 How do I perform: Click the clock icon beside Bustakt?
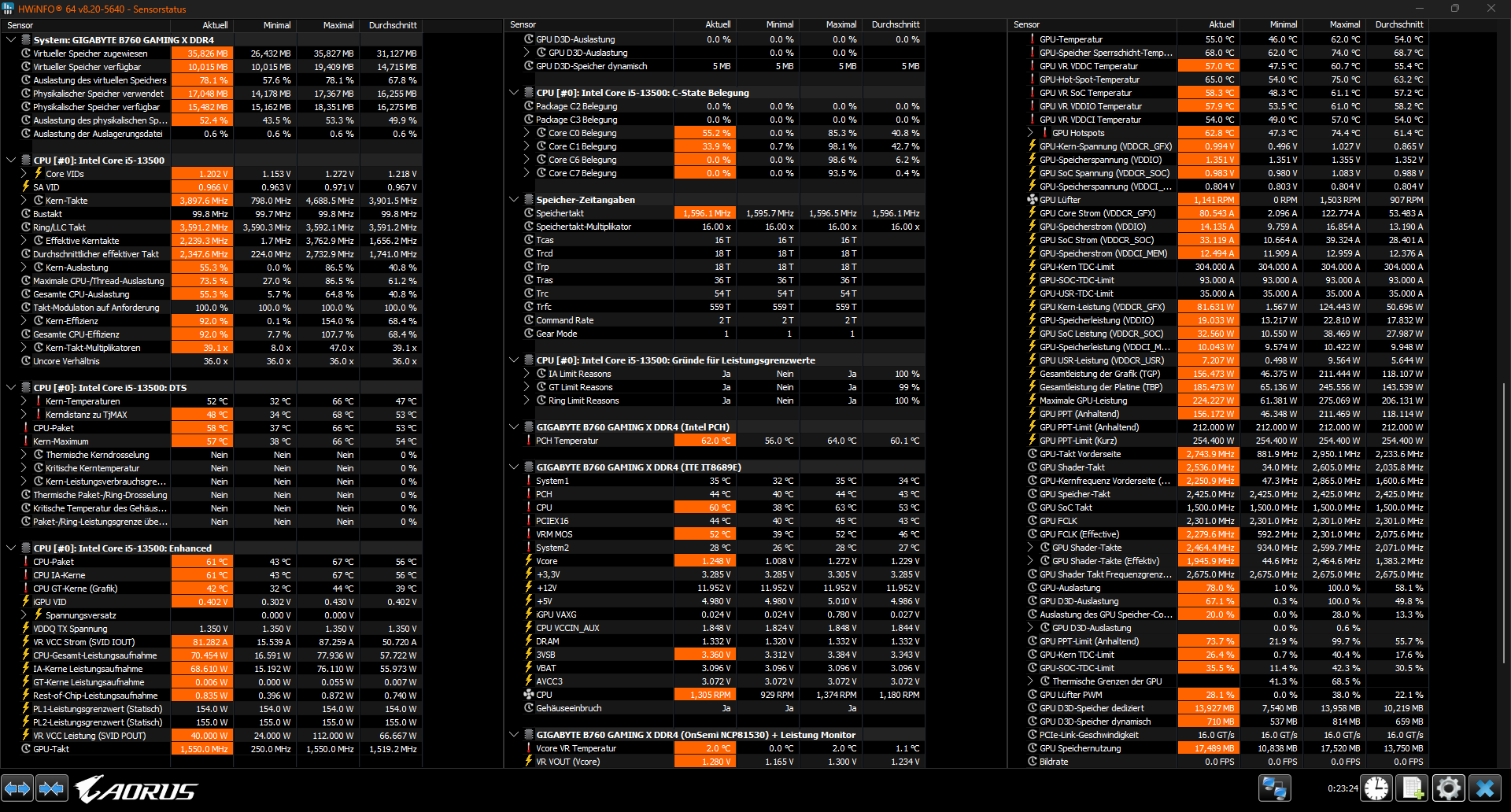tap(26, 214)
